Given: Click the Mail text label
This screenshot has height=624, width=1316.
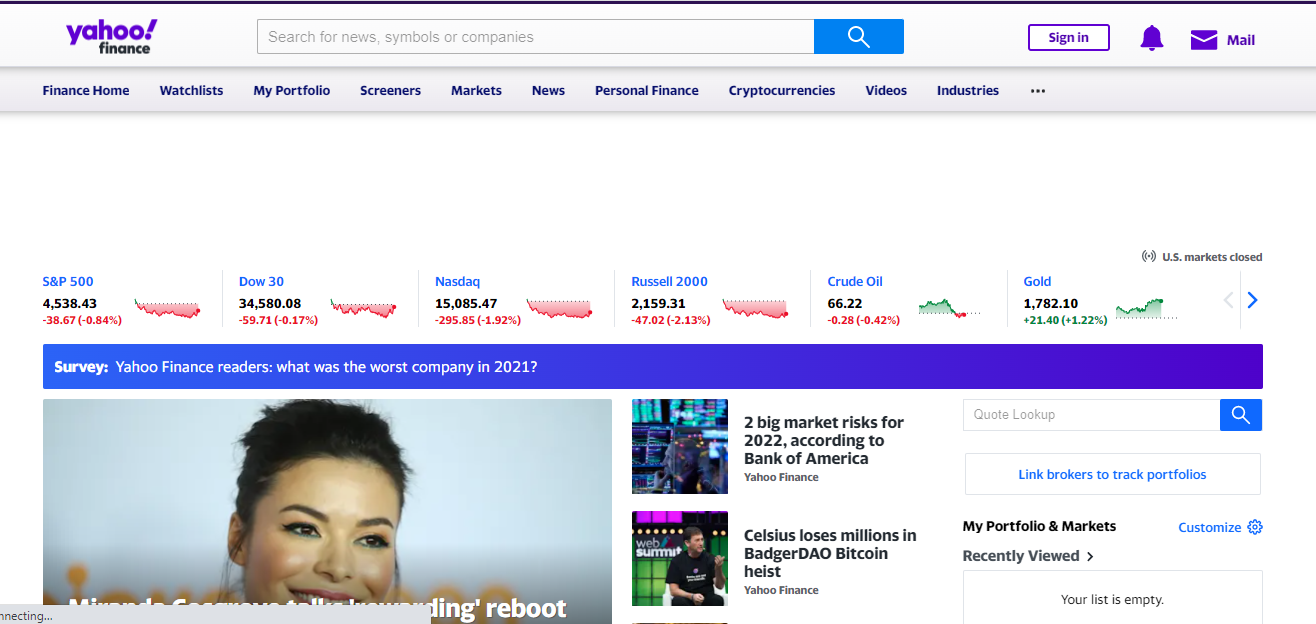Looking at the screenshot, I should coord(1241,40).
